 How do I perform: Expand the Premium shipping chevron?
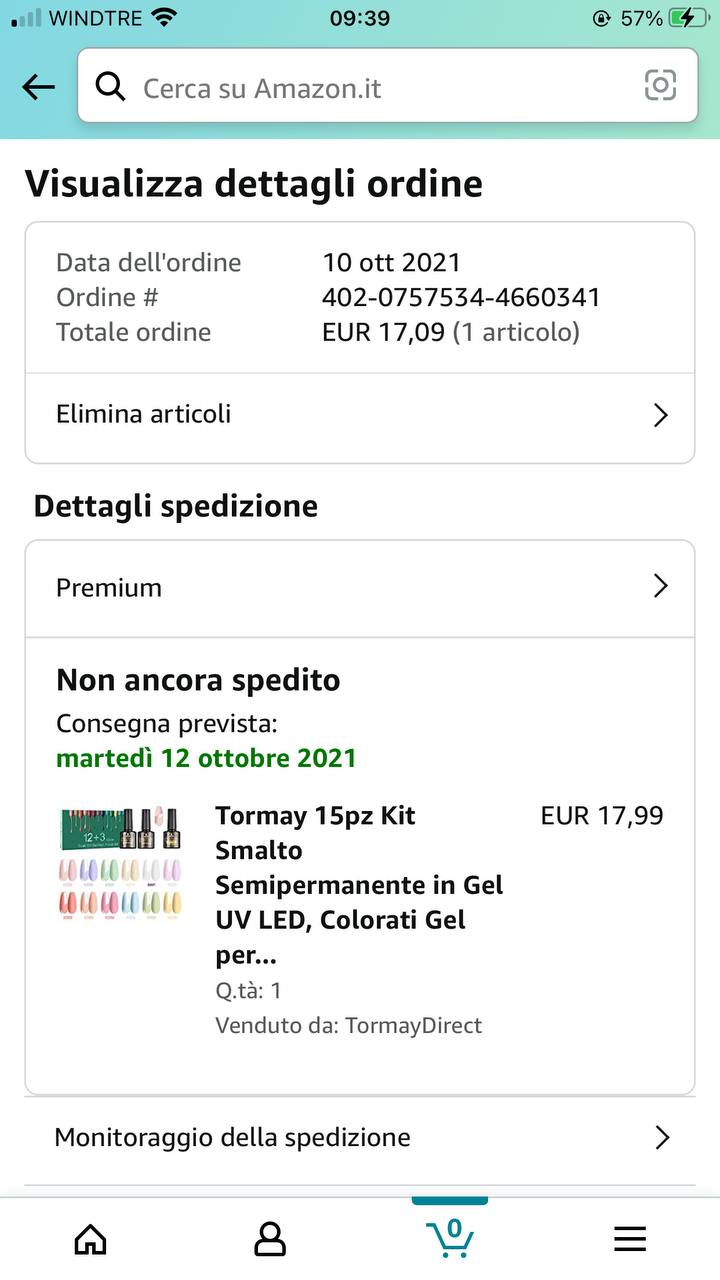point(660,587)
